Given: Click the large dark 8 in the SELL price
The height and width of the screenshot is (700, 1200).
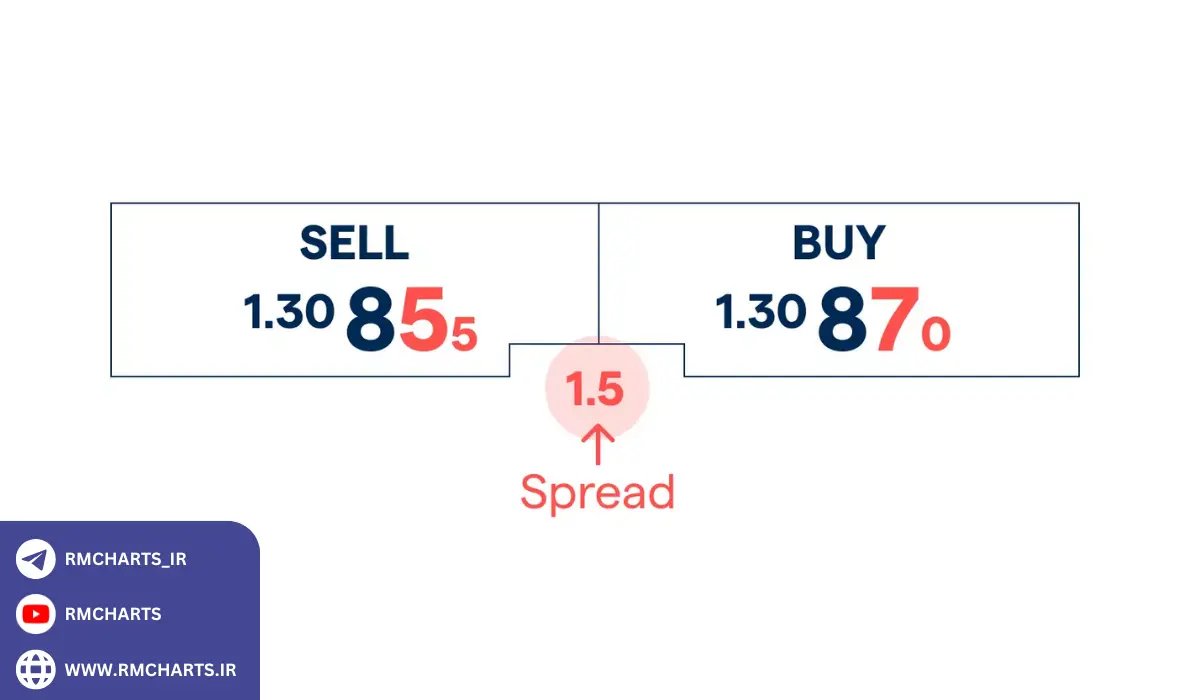Looking at the screenshot, I should pyautogui.click(x=371, y=320).
